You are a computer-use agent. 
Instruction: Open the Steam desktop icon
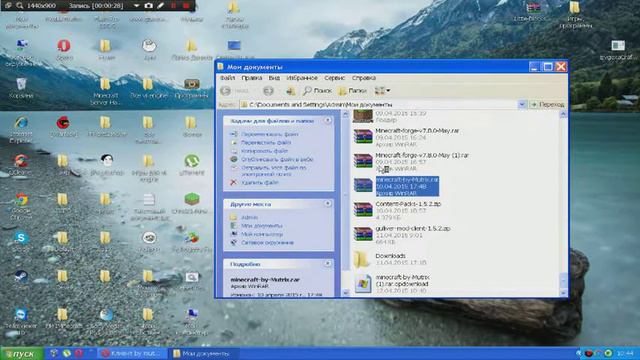point(21,276)
